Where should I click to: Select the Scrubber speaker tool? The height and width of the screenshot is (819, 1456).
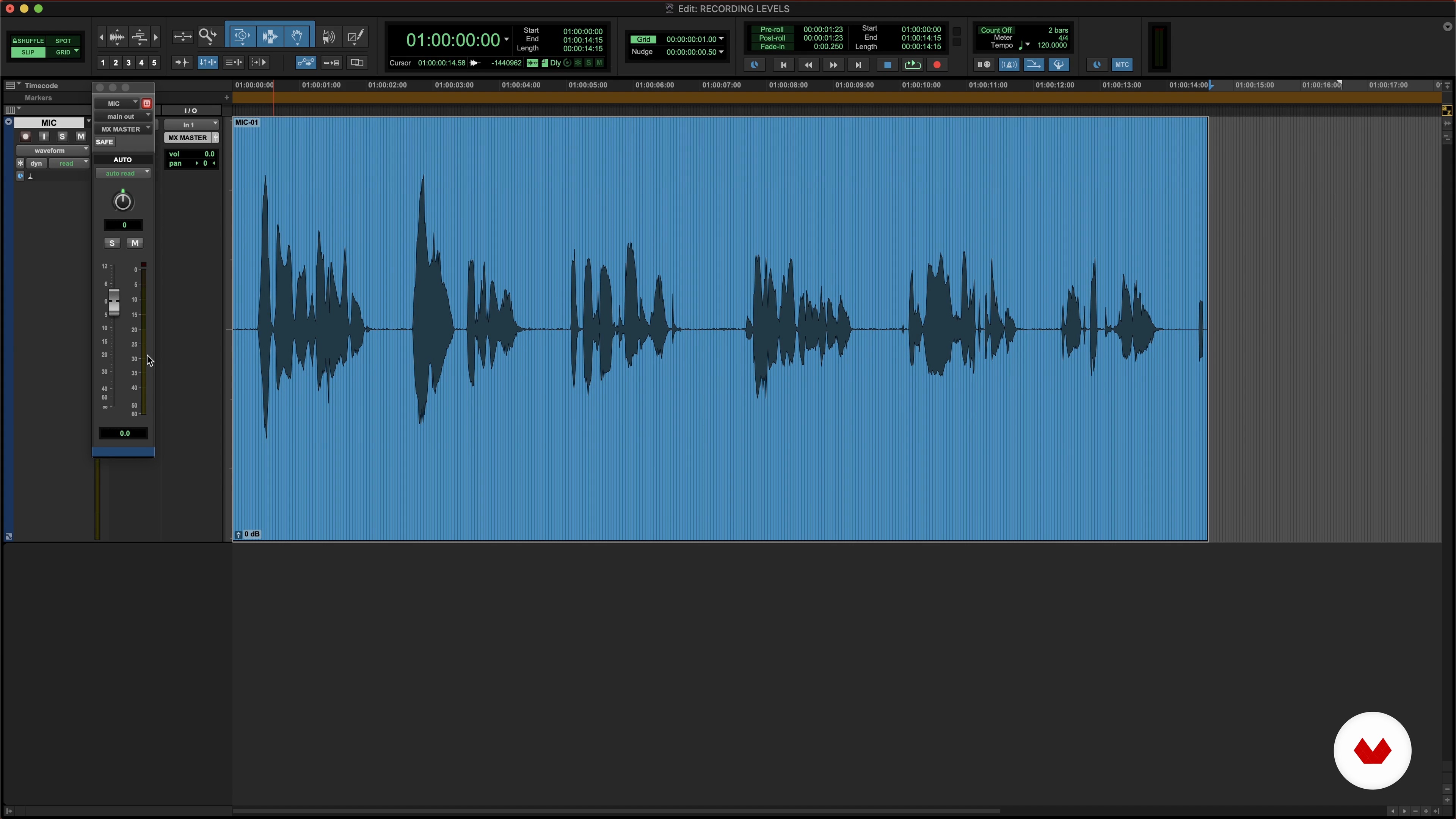point(328,37)
